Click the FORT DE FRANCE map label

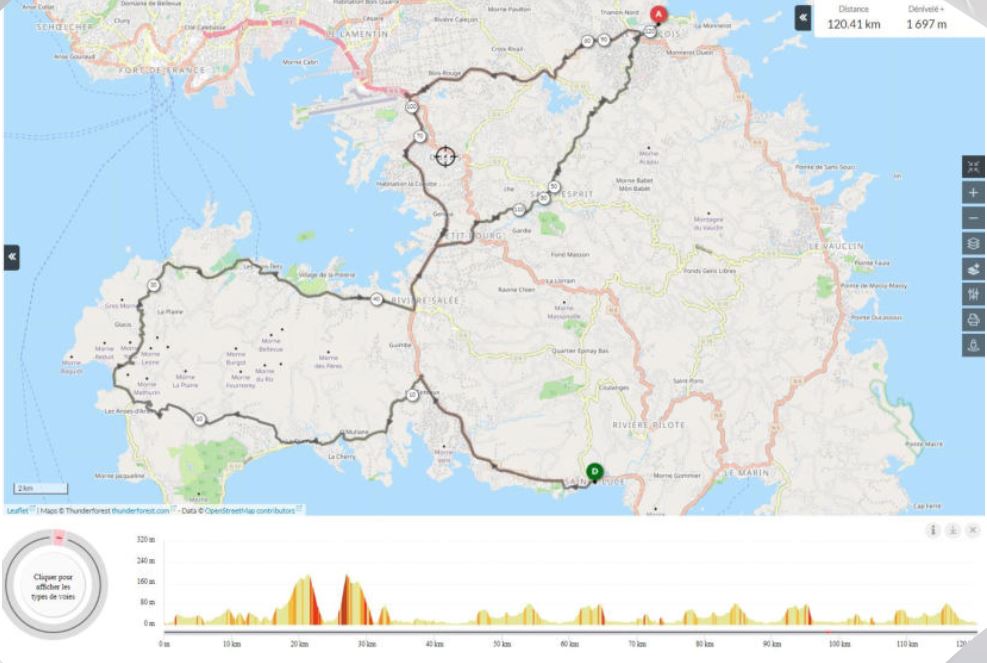[162, 71]
